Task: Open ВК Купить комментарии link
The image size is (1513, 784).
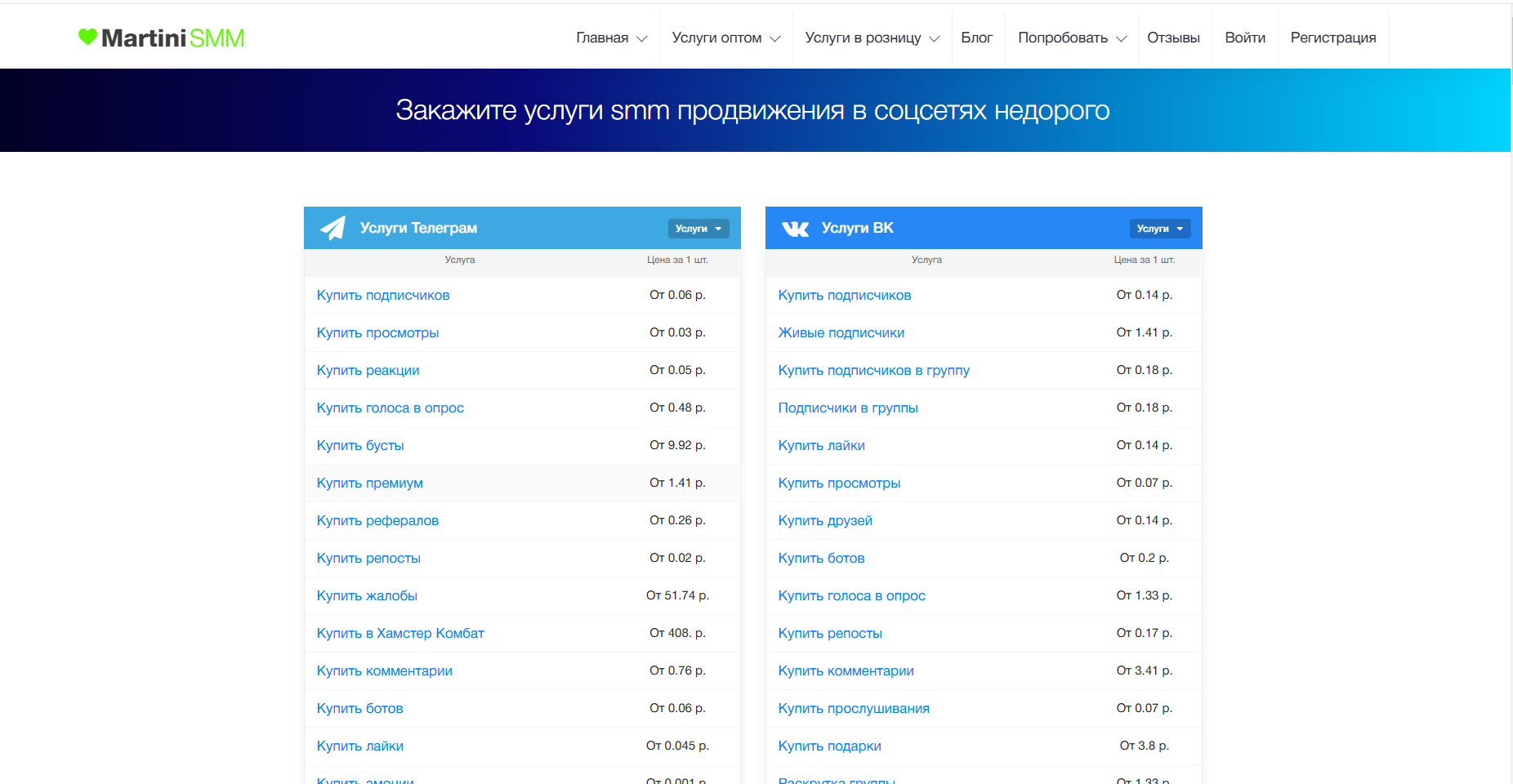Action: coord(846,670)
